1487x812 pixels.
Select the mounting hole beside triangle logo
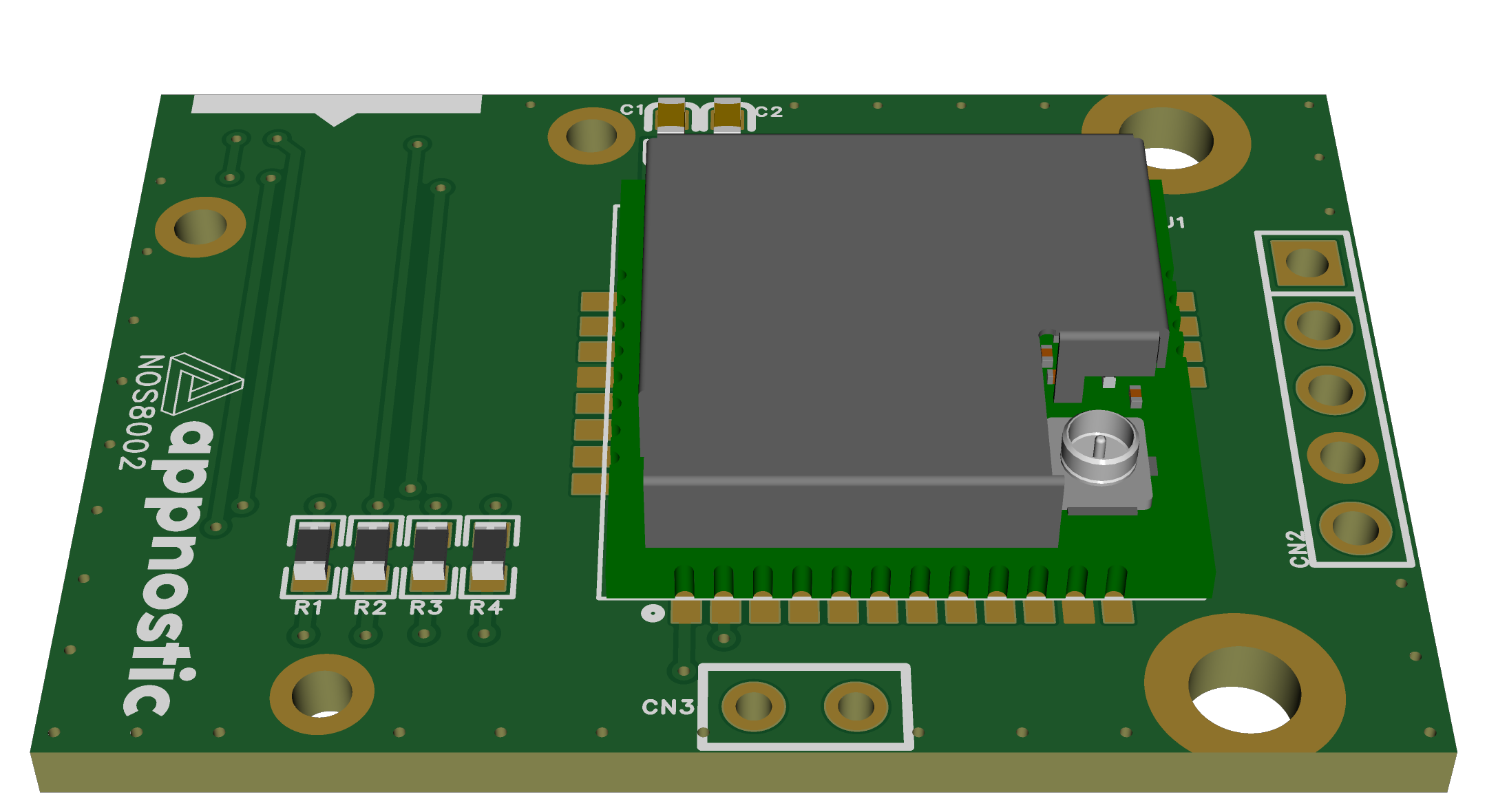click(x=200, y=227)
